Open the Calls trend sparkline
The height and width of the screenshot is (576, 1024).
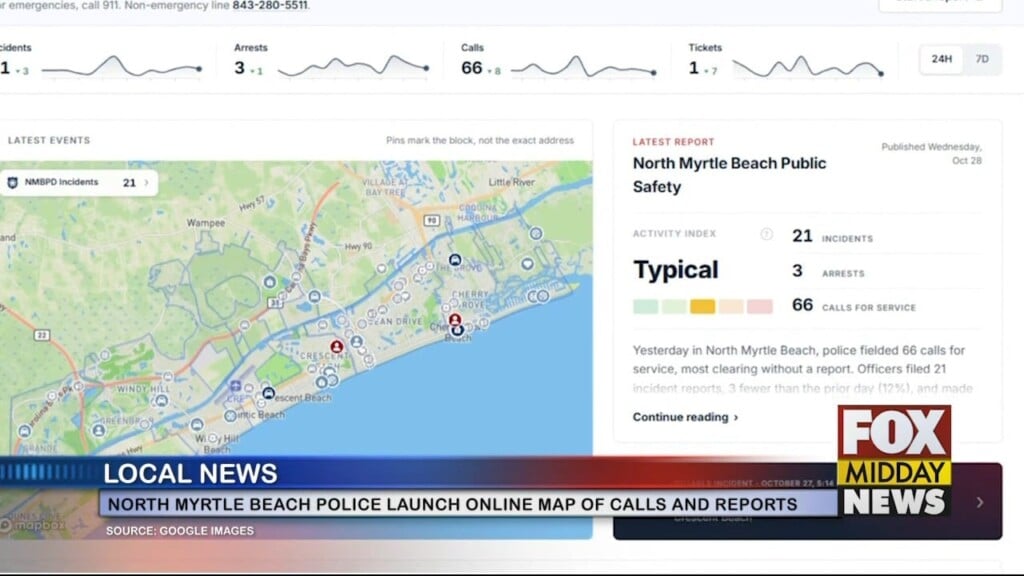tap(583, 67)
